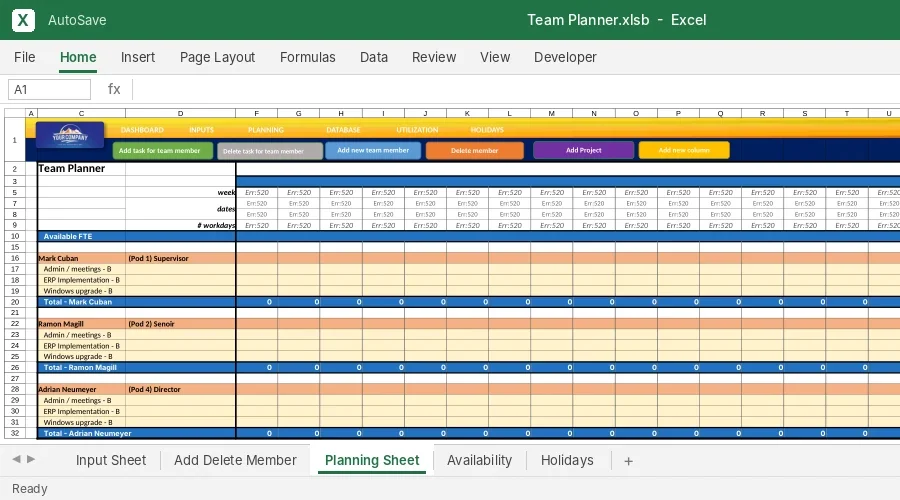Viewport: 900px width, 500px height.
Task: Click the Add Project button
Action: tap(584, 150)
